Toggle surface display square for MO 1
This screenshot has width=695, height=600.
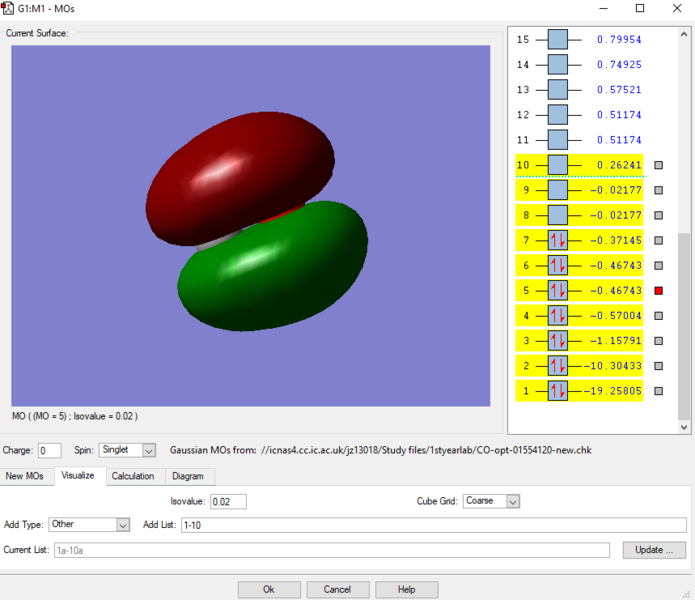pos(659,391)
